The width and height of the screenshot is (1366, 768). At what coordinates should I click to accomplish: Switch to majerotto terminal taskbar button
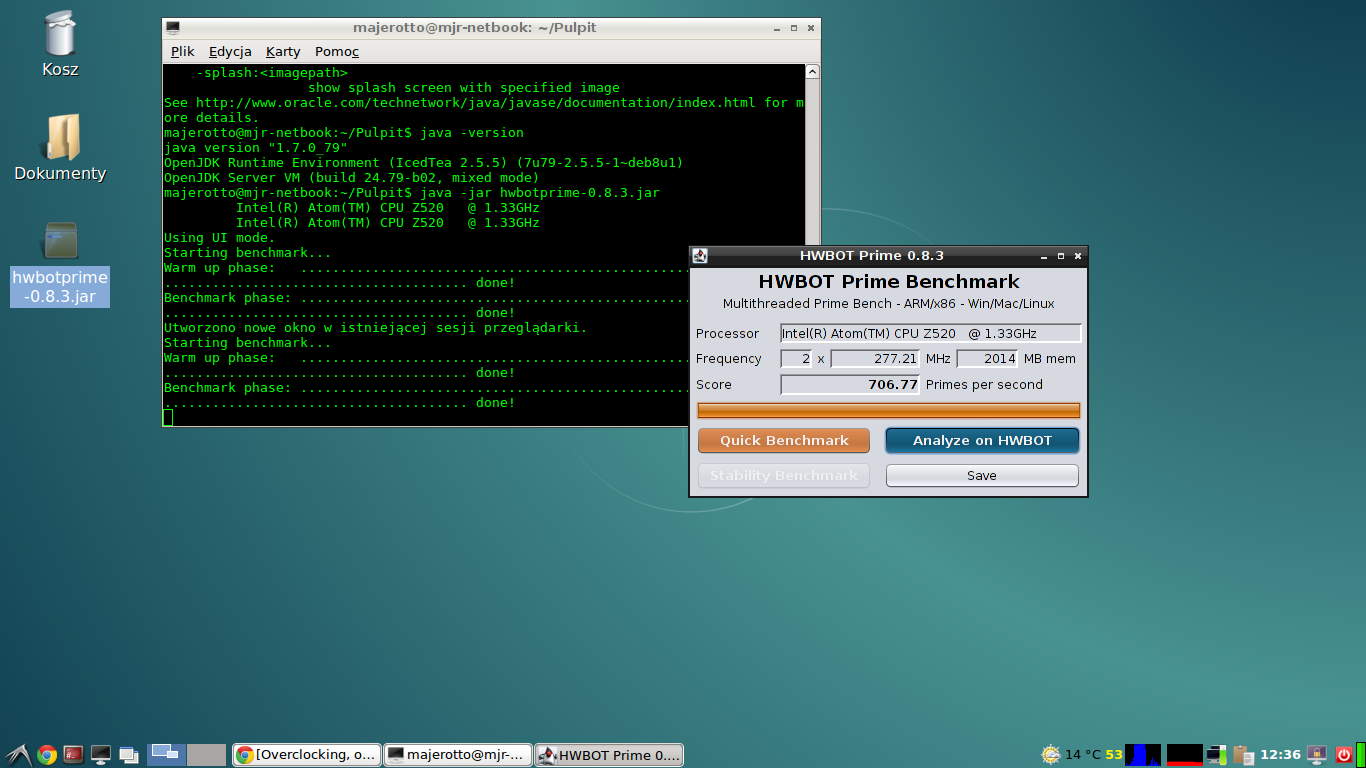458,755
